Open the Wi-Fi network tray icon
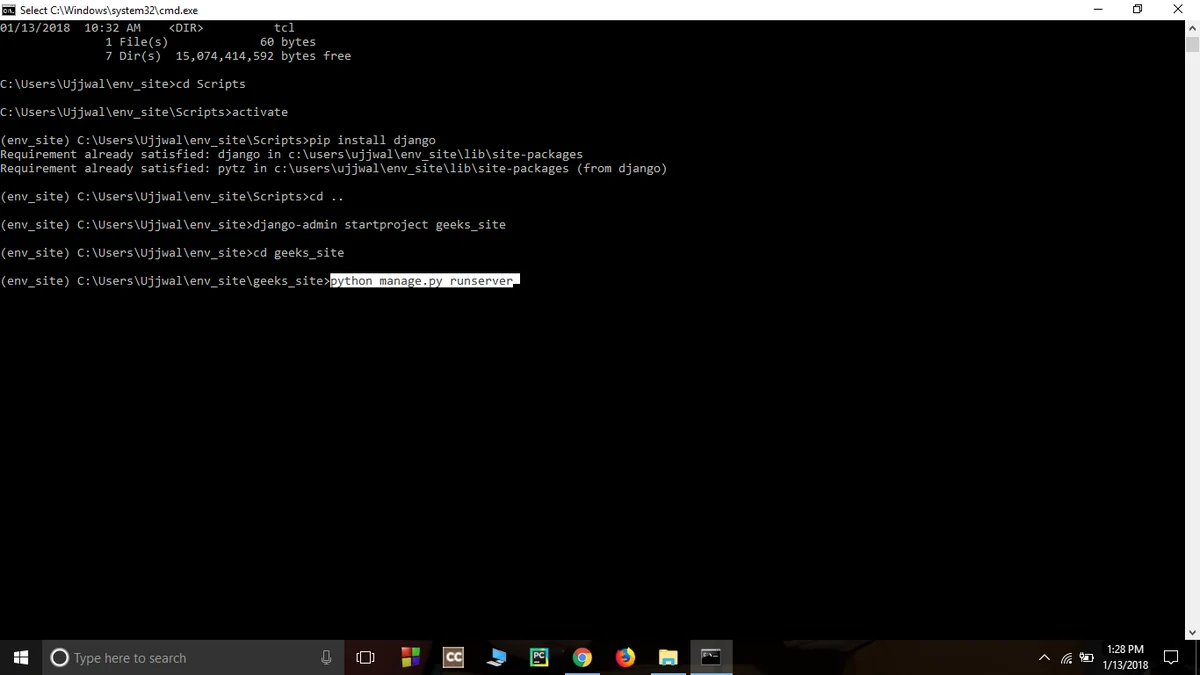Image resolution: width=1200 pixels, height=675 pixels. tap(1067, 658)
